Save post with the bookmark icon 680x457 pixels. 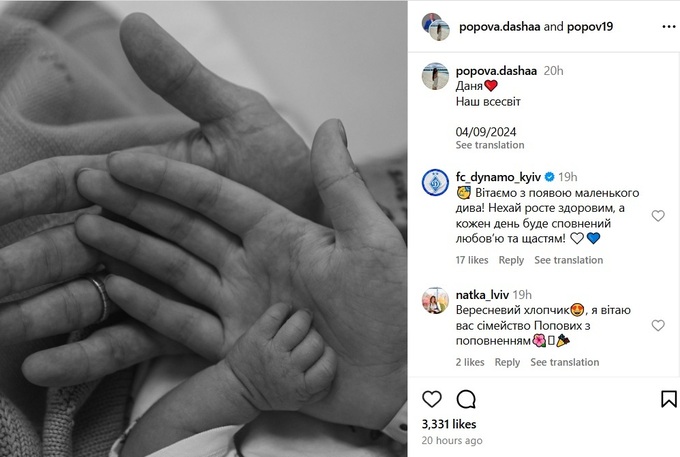click(669, 399)
